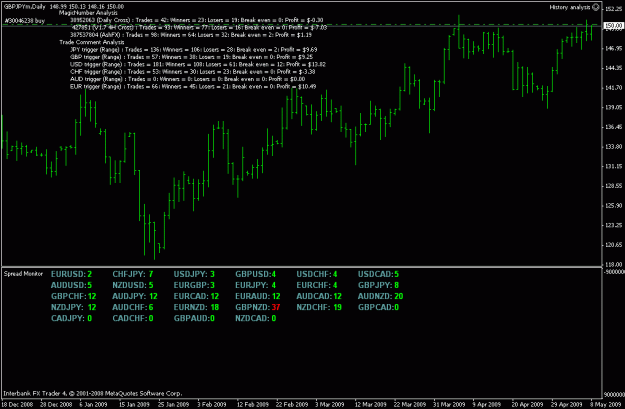Click the 141.70 price scale label
The height and width of the screenshot is (409, 625).
click(x=613, y=88)
